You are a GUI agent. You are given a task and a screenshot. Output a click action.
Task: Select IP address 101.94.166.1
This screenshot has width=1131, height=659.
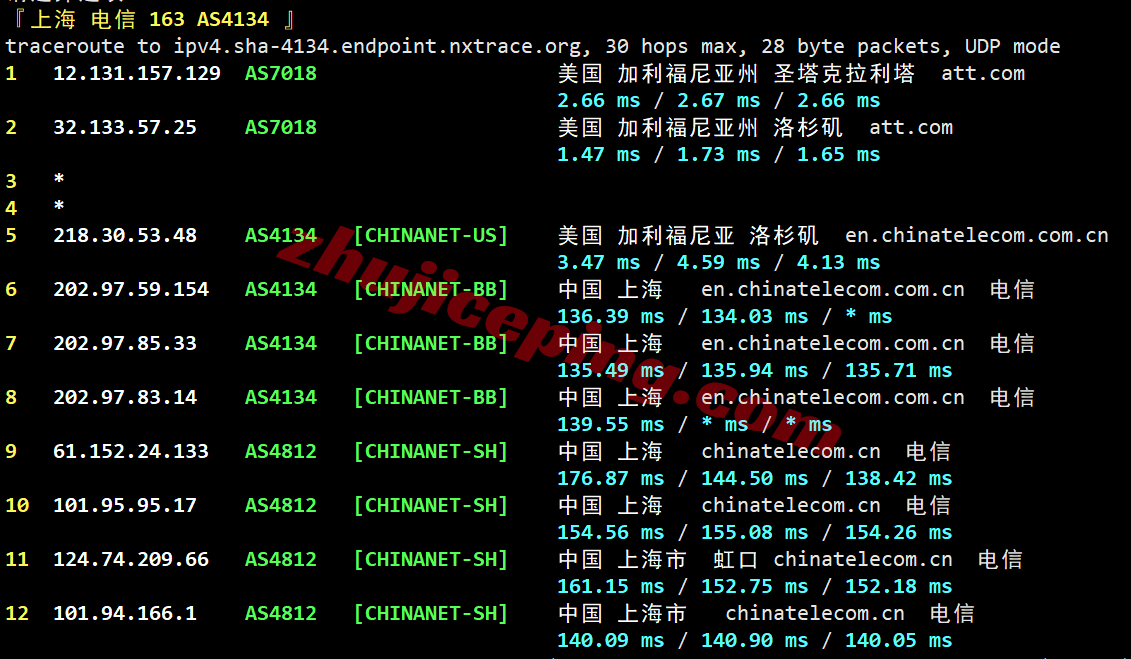[125, 614]
